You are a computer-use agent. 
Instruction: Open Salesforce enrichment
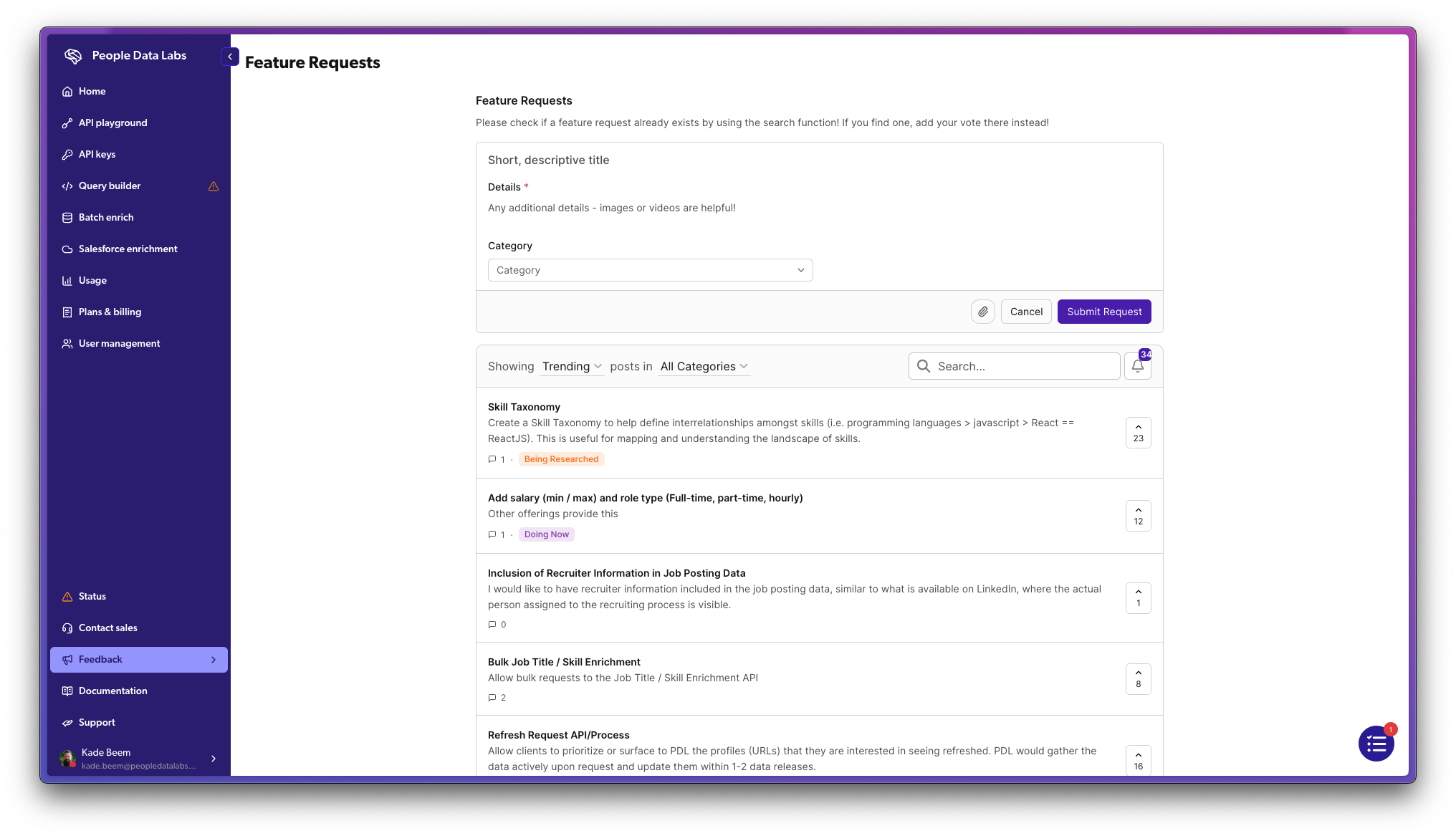coord(128,249)
